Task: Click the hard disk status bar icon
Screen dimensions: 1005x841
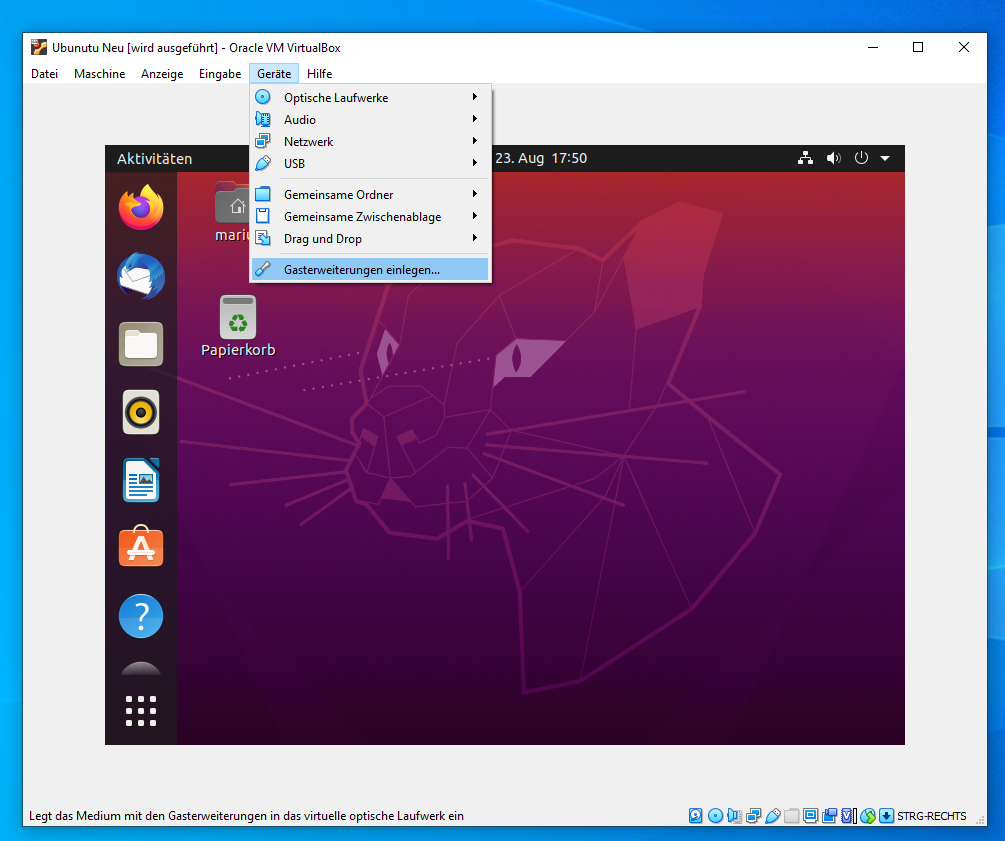Action: 696,816
